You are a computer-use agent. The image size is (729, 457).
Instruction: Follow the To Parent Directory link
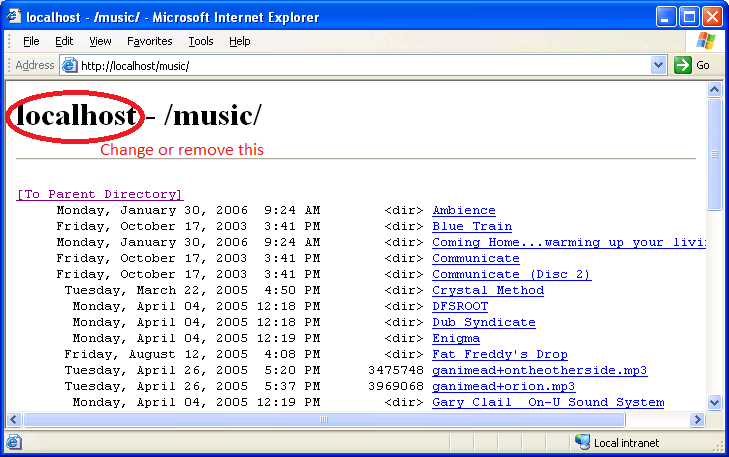[x=99, y=194]
